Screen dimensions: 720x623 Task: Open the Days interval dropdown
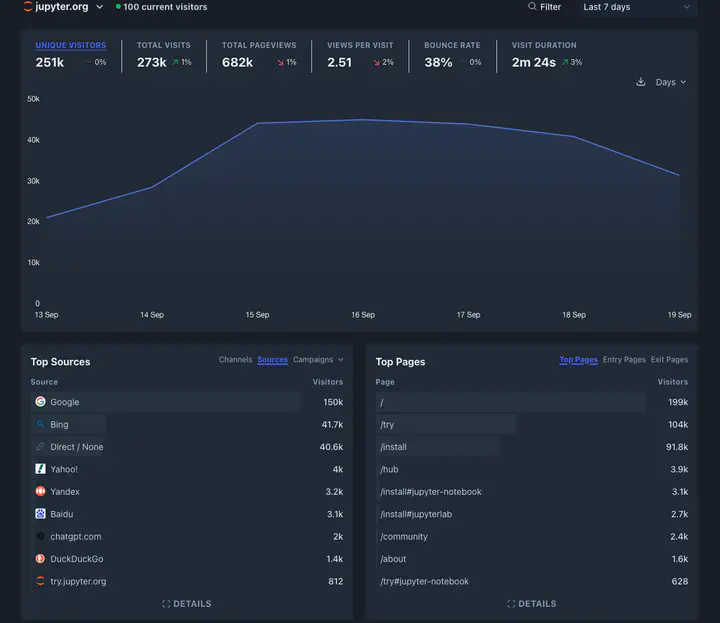click(x=671, y=82)
